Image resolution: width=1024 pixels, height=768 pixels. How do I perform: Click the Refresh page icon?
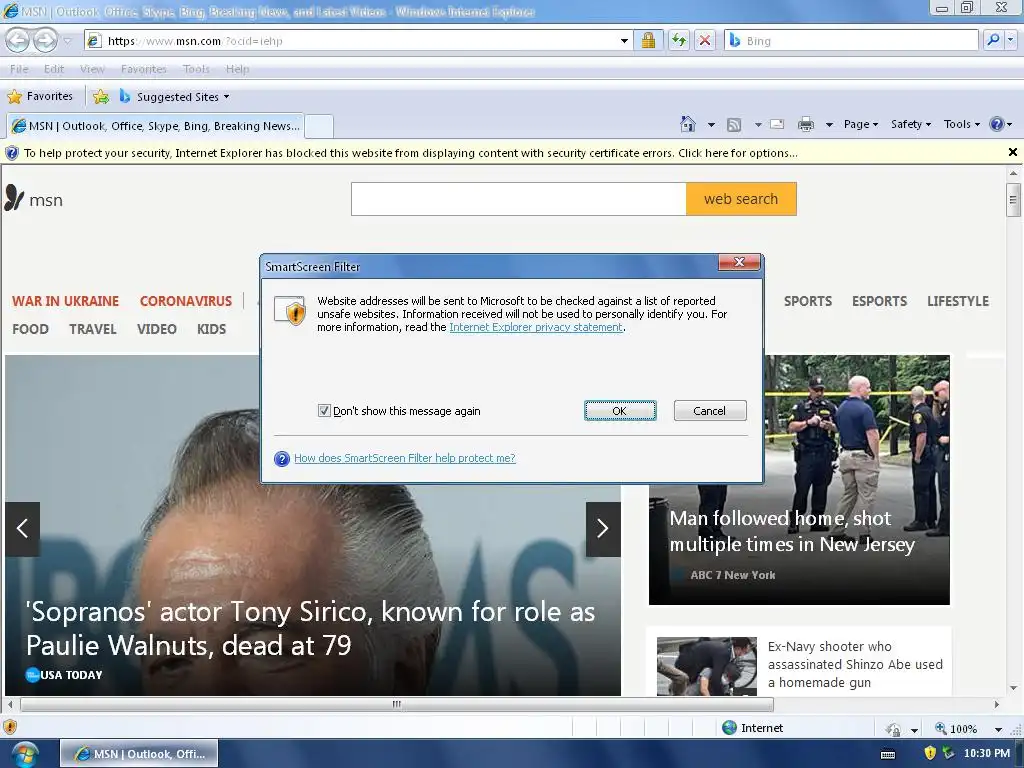point(679,40)
